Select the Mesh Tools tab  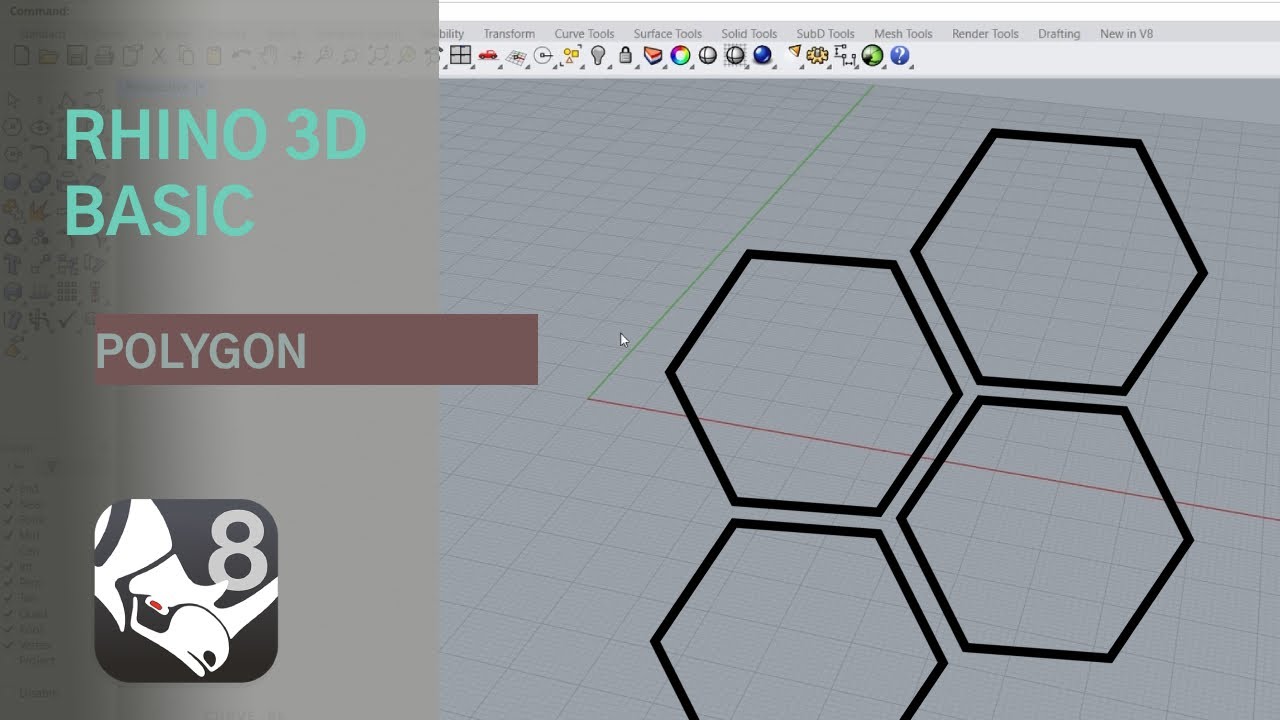click(903, 34)
